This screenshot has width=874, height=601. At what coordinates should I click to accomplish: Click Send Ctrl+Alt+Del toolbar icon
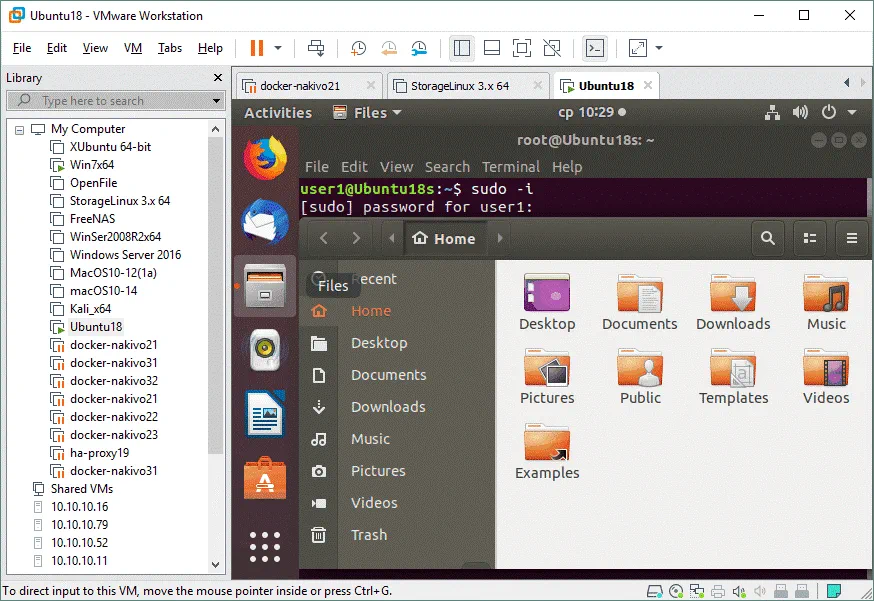click(316, 48)
